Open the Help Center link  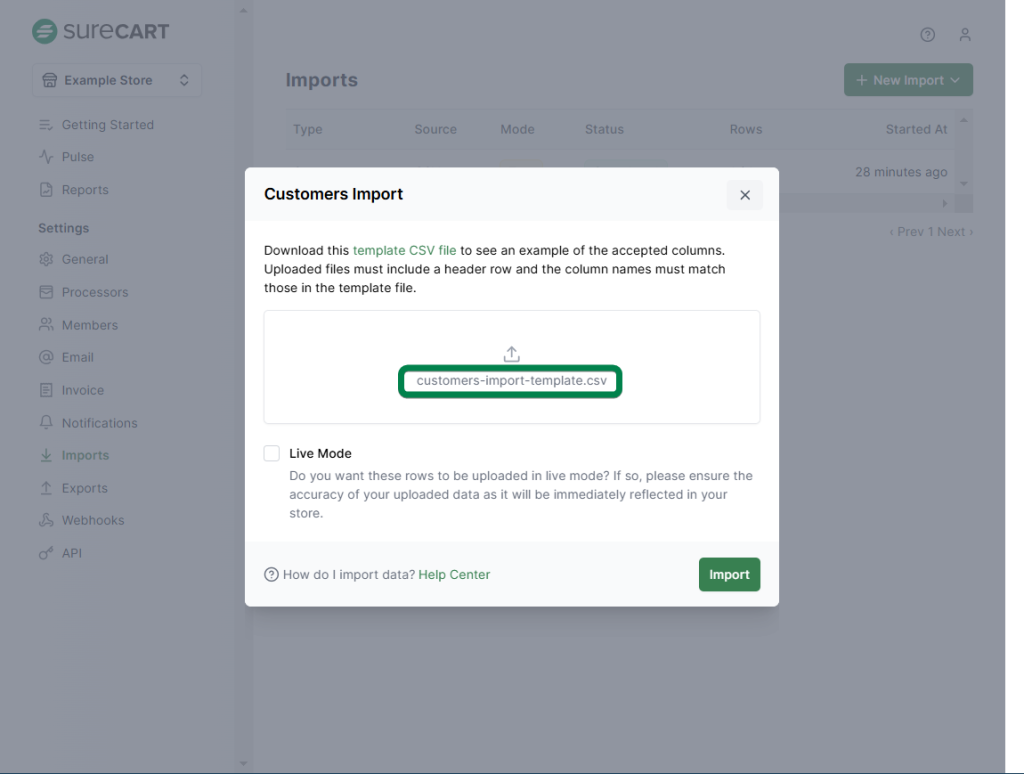(x=454, y=574)
